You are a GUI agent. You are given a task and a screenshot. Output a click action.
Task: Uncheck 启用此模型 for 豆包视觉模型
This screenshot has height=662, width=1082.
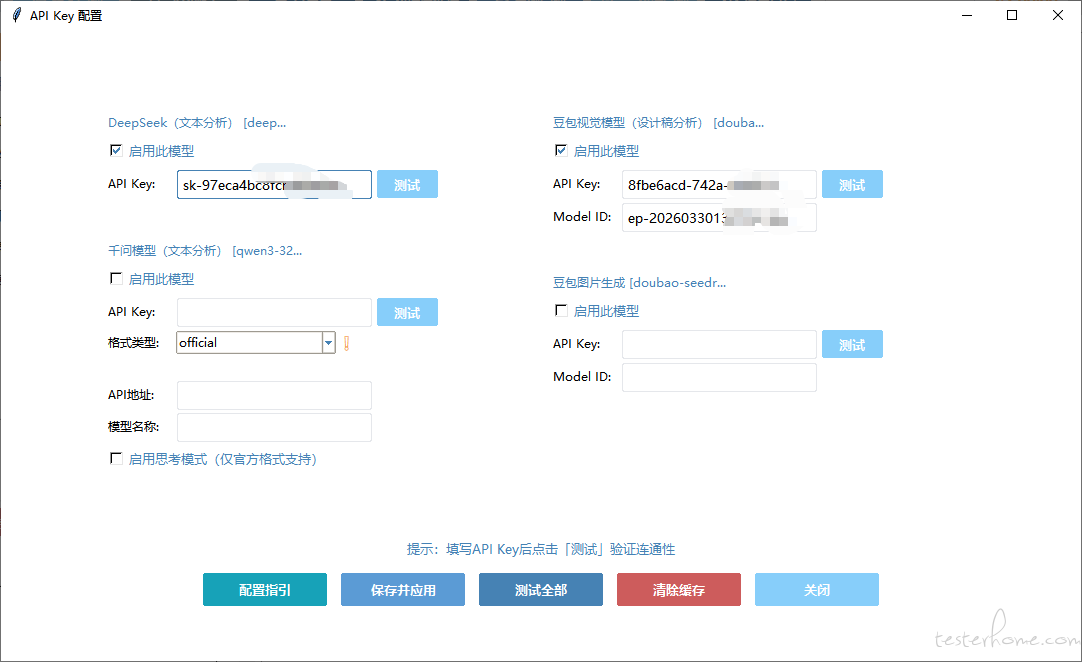[561, 151]
